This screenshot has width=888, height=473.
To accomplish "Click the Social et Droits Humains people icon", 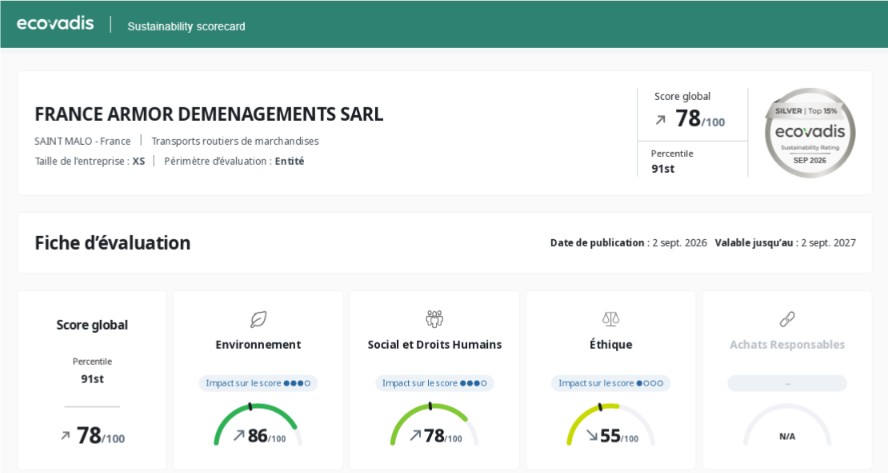I will pos(434,319).
